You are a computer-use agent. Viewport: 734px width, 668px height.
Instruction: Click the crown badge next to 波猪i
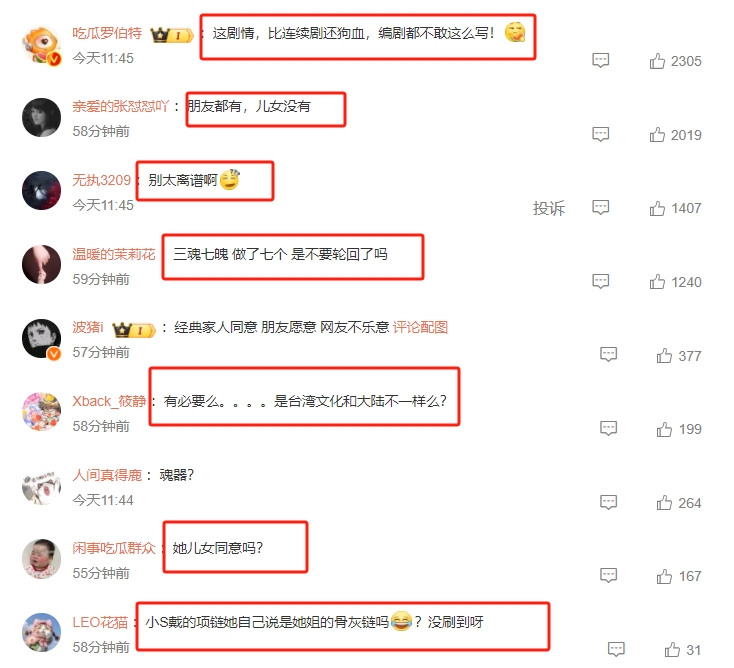[x=133, y=329]
